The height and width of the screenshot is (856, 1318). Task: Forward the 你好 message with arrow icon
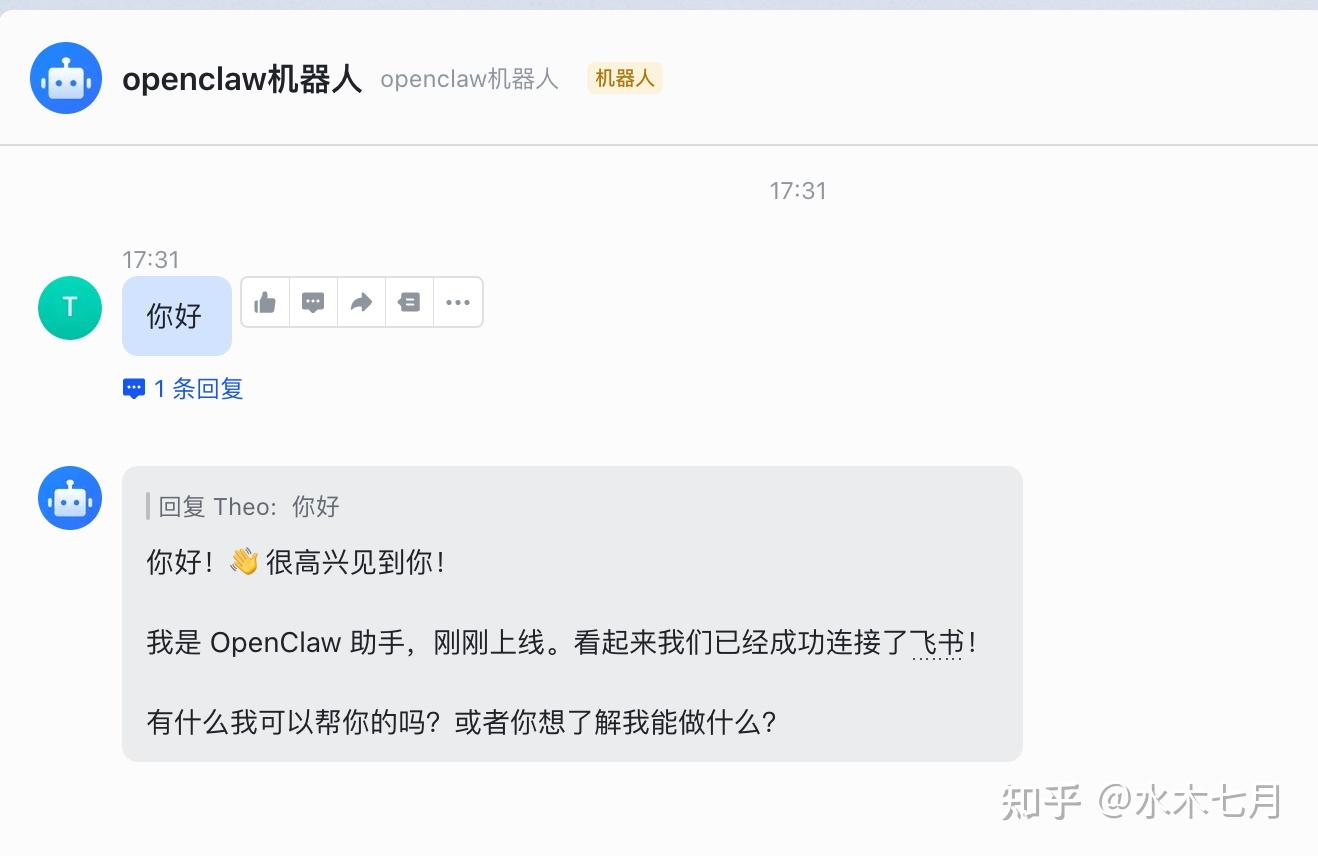point(361,302)
